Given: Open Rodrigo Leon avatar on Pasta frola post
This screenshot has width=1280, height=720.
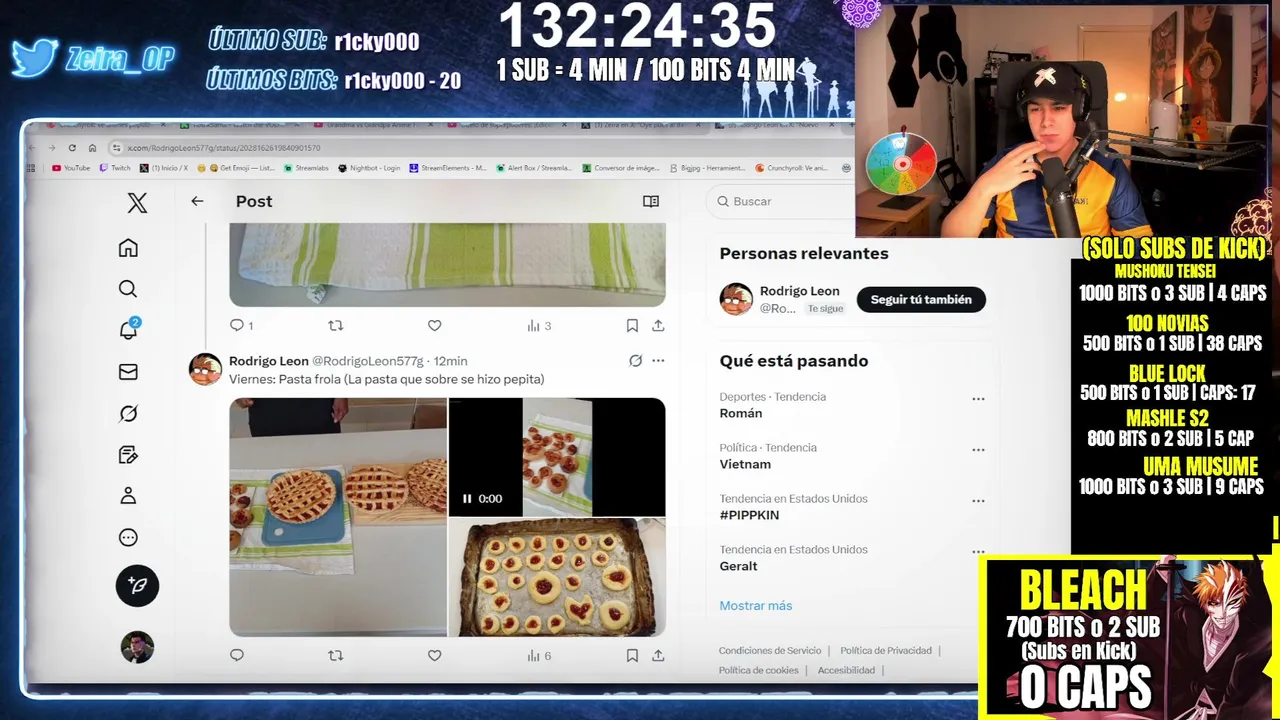Looking at the screenshot, I should [205, 369].
